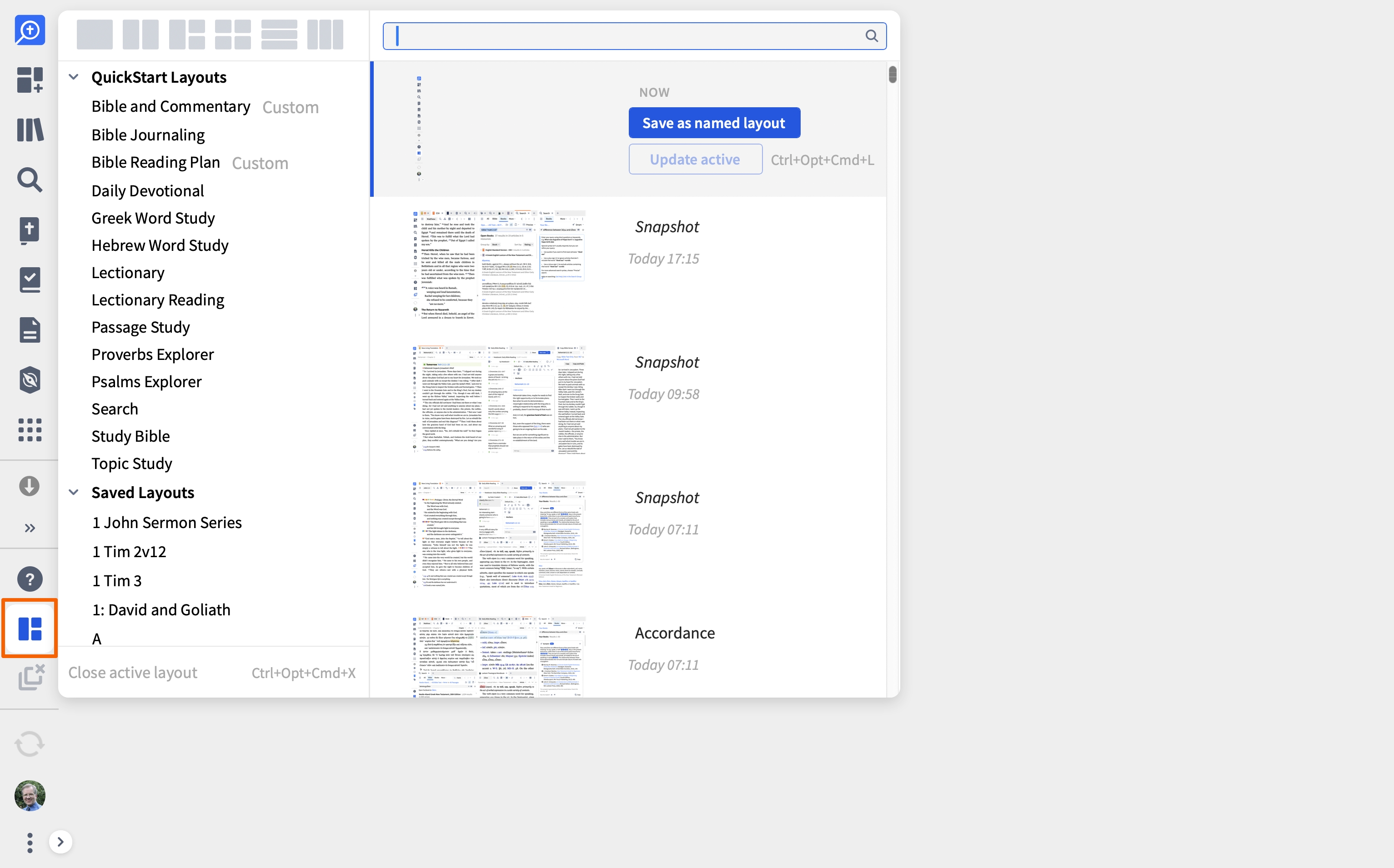Click the download arrow icon
Viewport: 1394px width, 868px height.
[29, 486]
